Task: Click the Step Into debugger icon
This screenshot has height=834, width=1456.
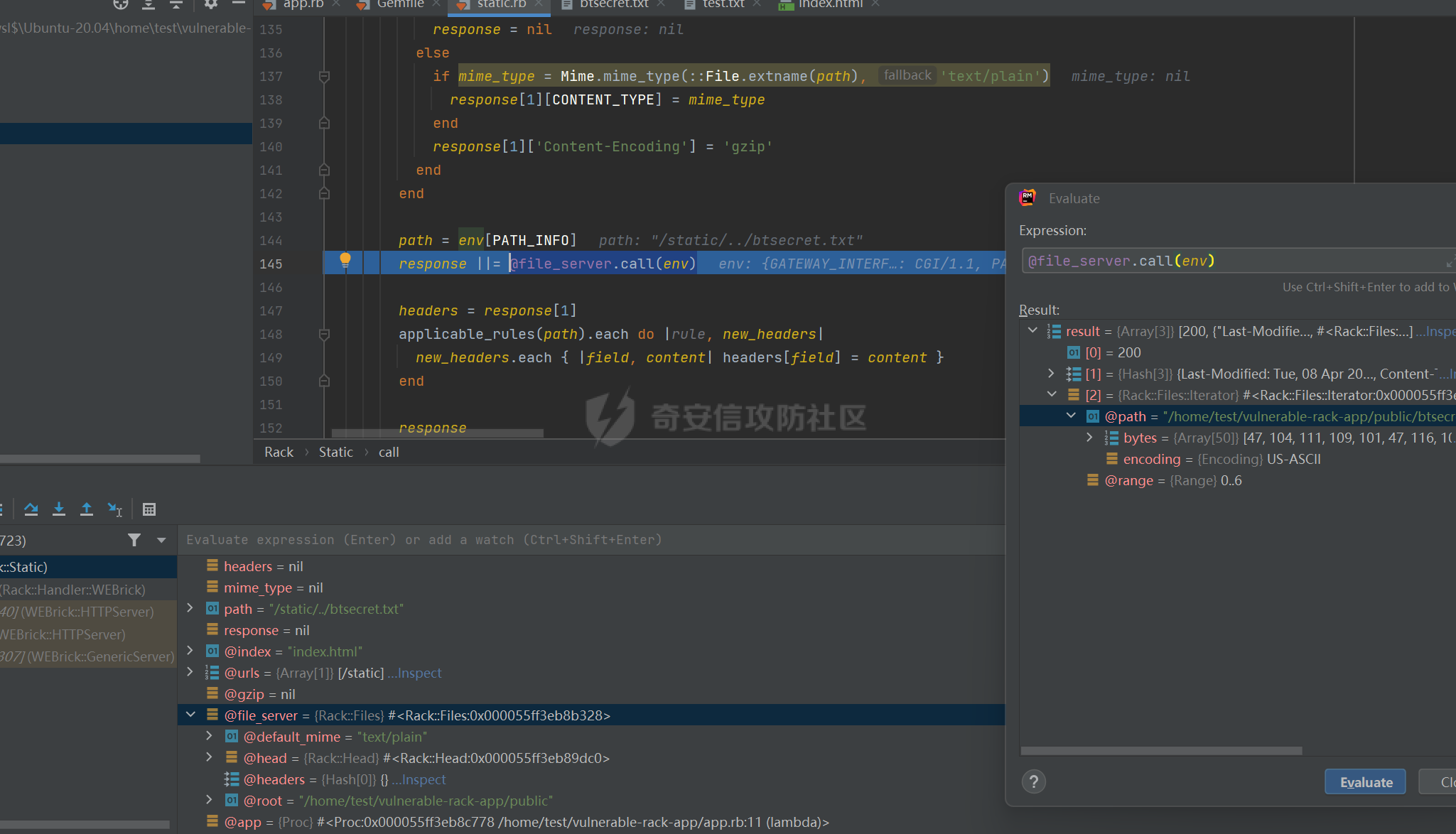Action: tap(59, 509)
